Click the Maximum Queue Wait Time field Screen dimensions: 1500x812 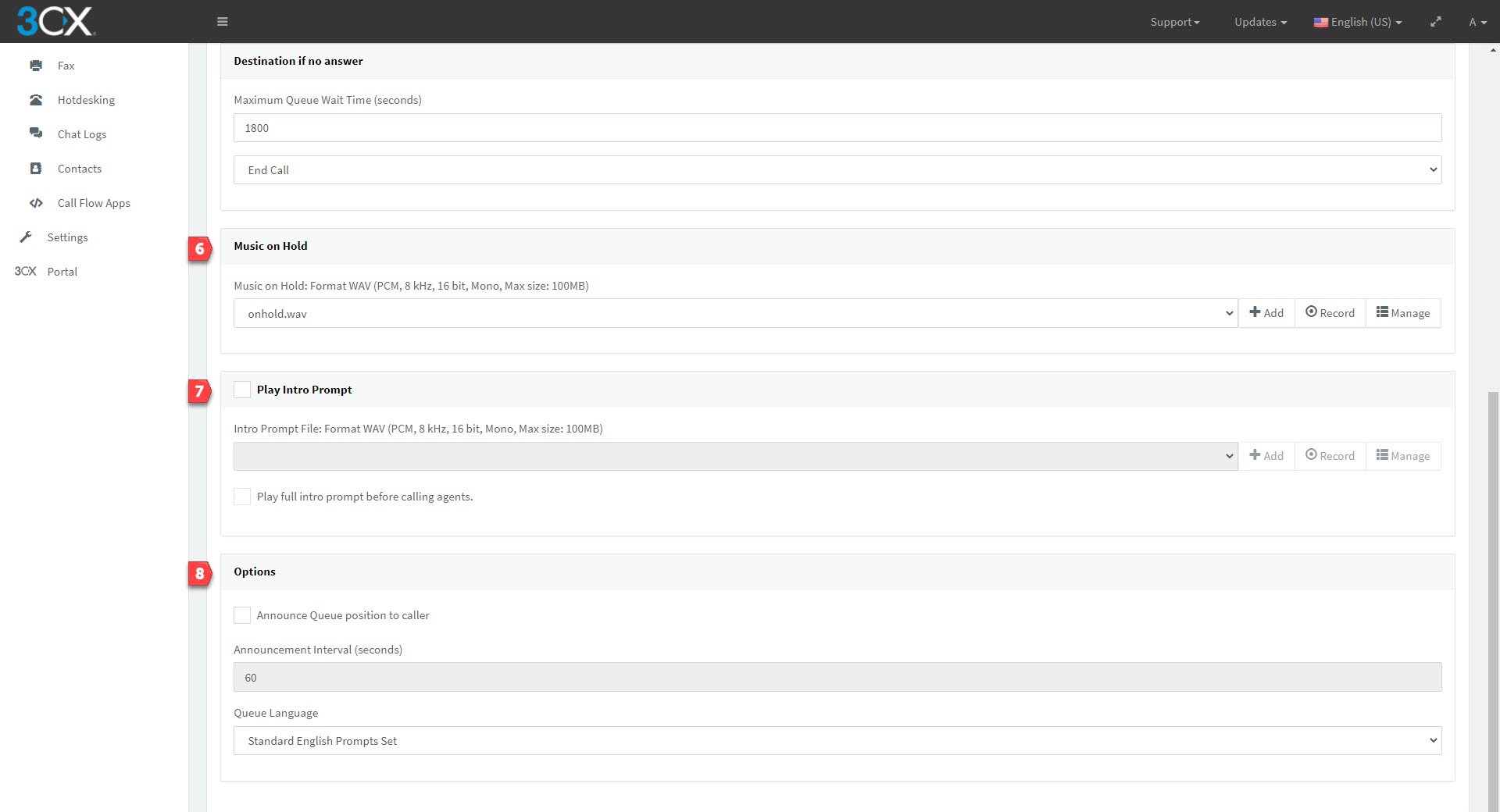pyautogui.click(x=837, y=128)
